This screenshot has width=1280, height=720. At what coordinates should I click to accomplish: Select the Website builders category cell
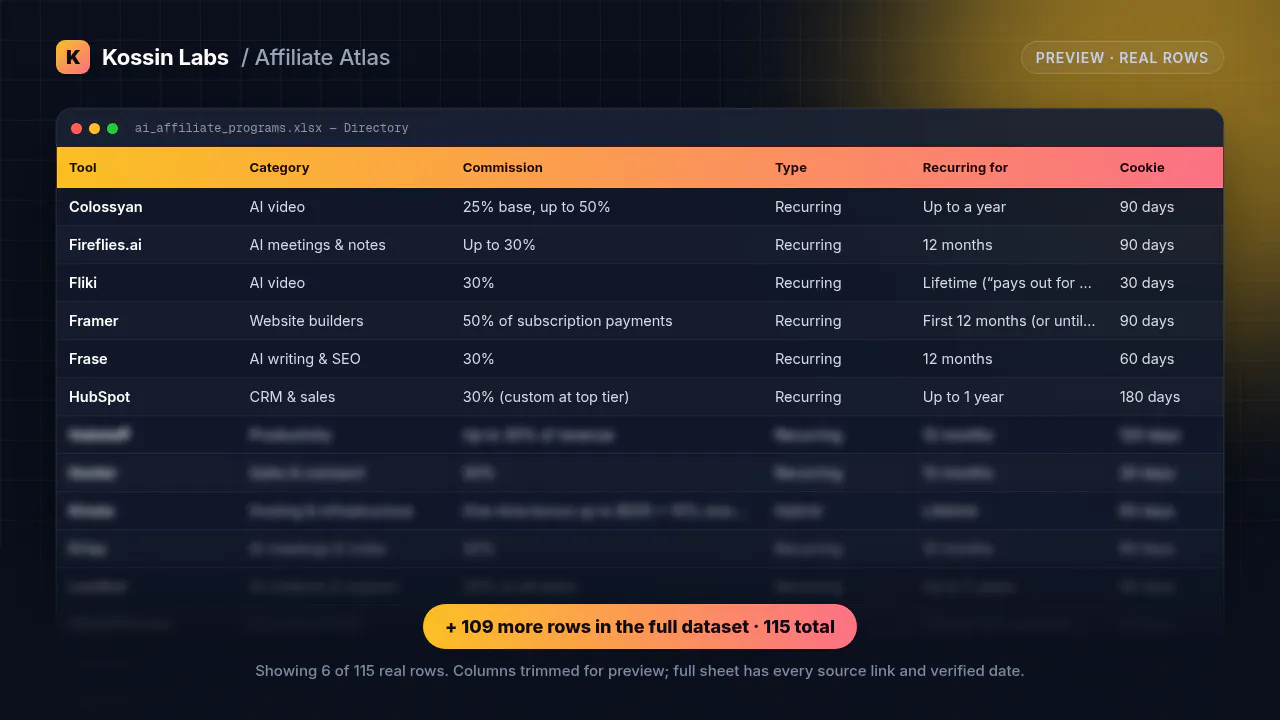[x=307, y=321]
